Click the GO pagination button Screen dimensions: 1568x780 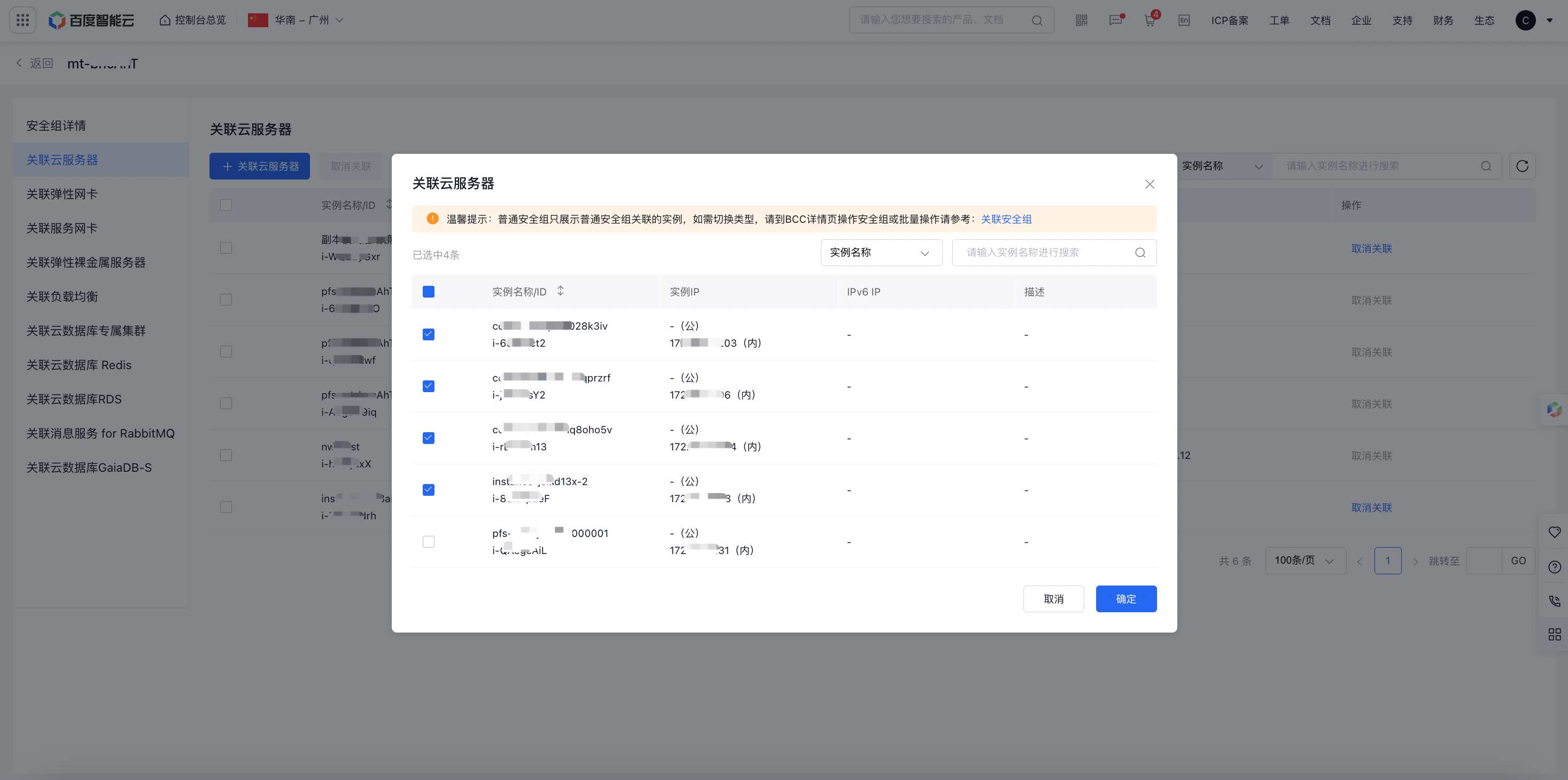click(1518, 560)
